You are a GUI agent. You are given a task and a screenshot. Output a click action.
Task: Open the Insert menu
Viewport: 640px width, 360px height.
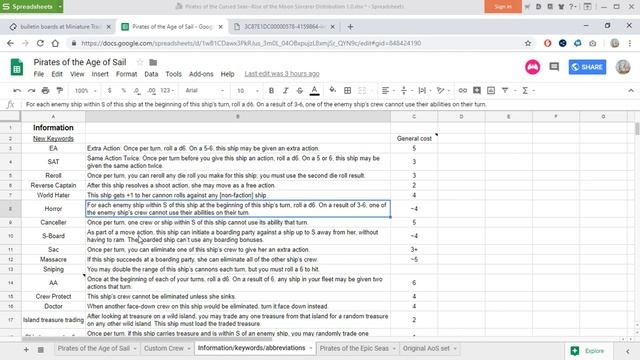pos(100,74)
